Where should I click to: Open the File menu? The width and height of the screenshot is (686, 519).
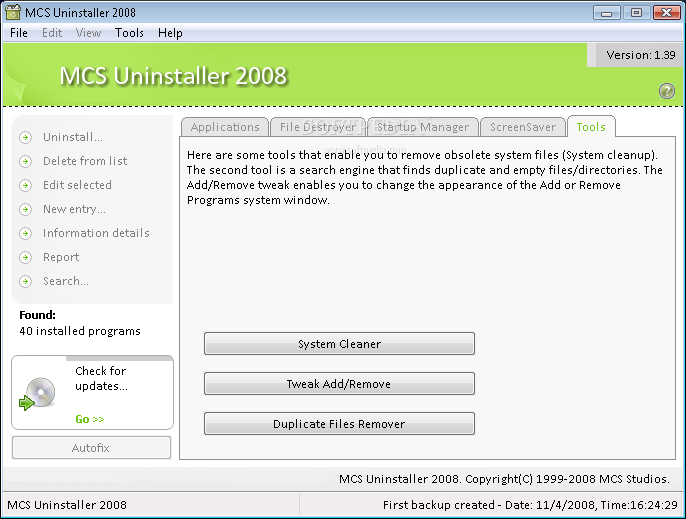coord(19,33)
